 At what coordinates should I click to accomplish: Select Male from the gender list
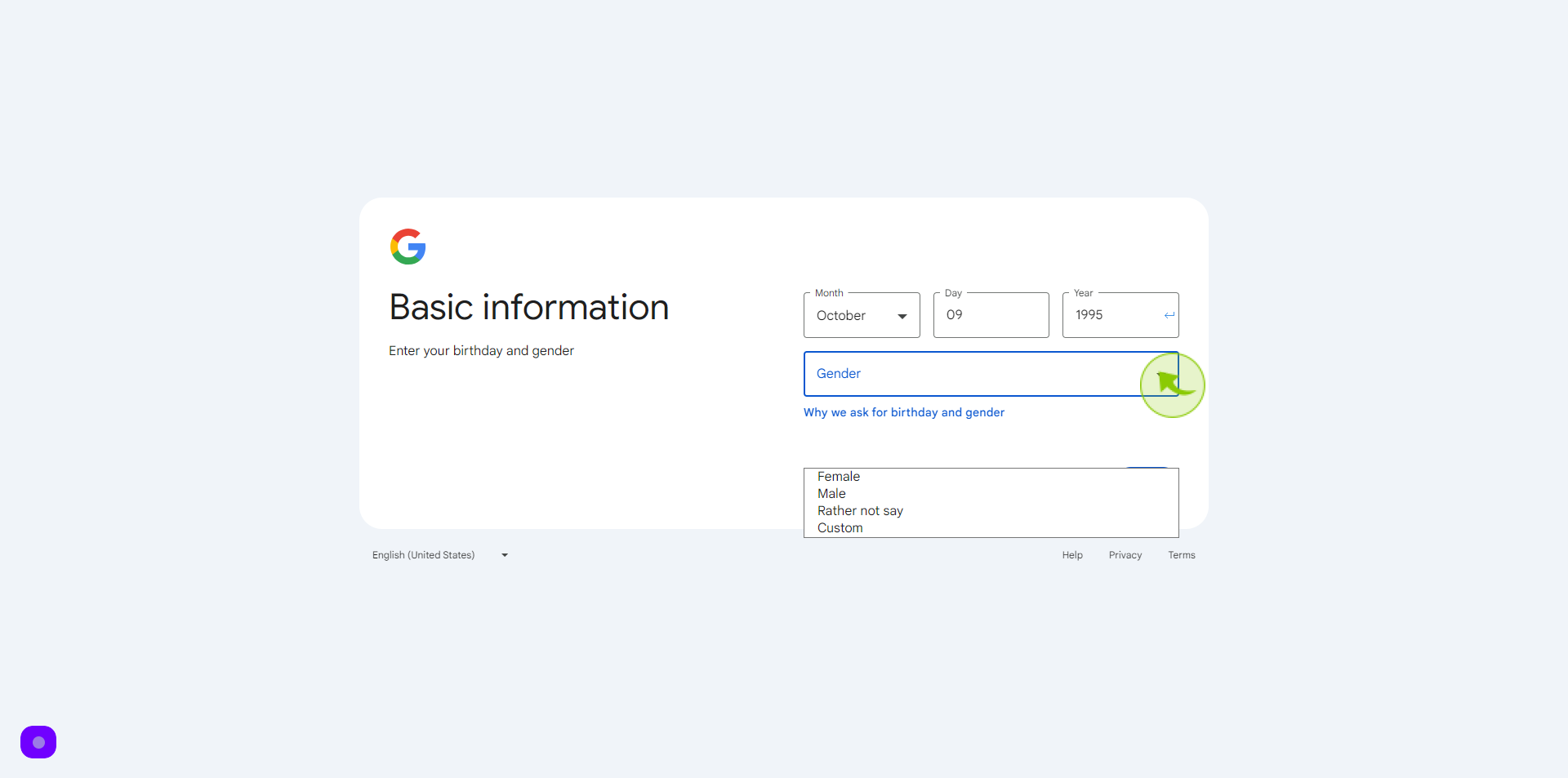pyautogui.click(x=991, y=494)
